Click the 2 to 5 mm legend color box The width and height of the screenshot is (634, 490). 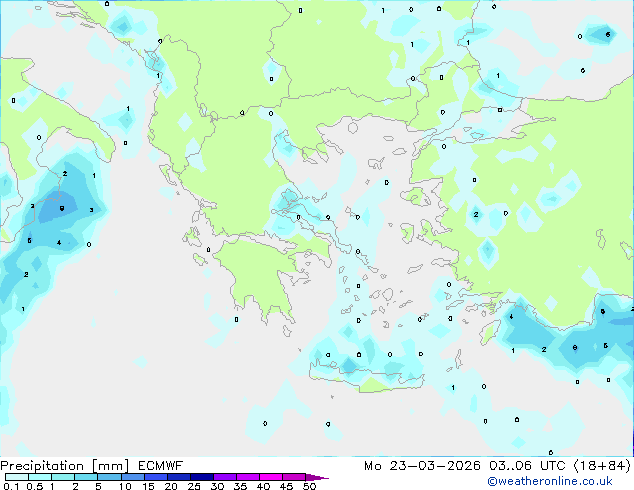coord(86,477)
